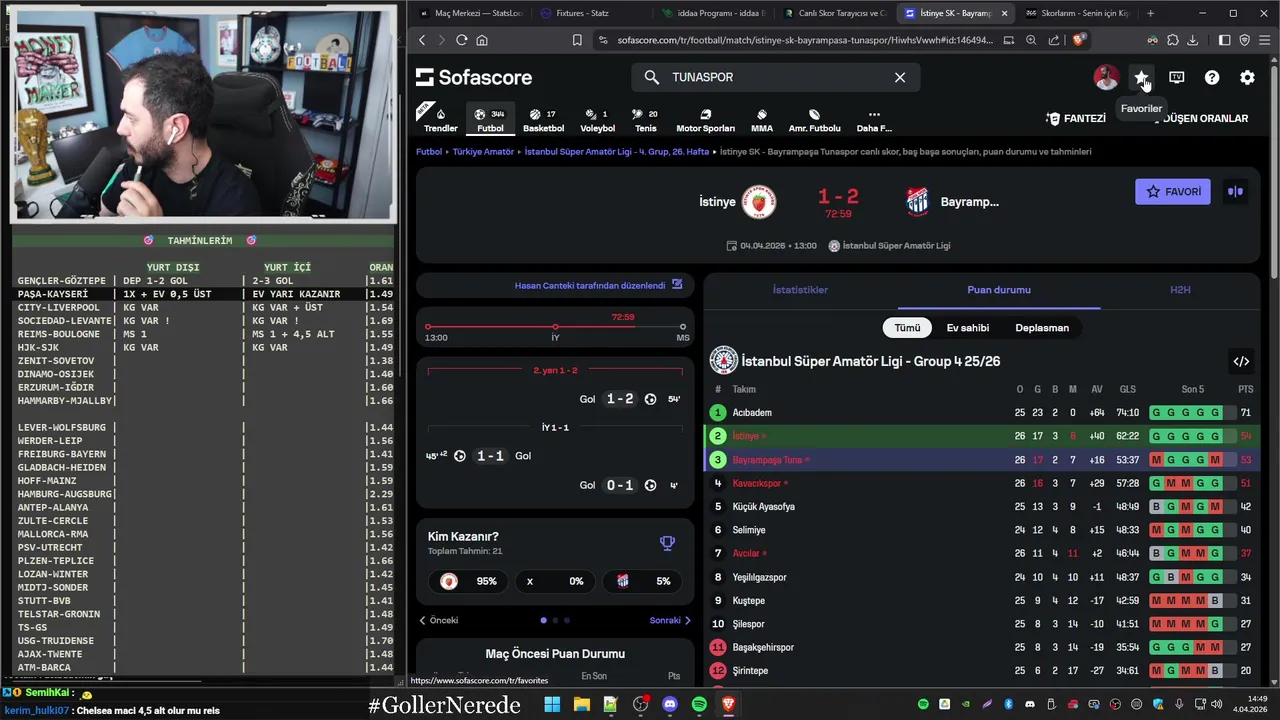
Task: Open Spotify from taskbar
Action: coord(699,704)
